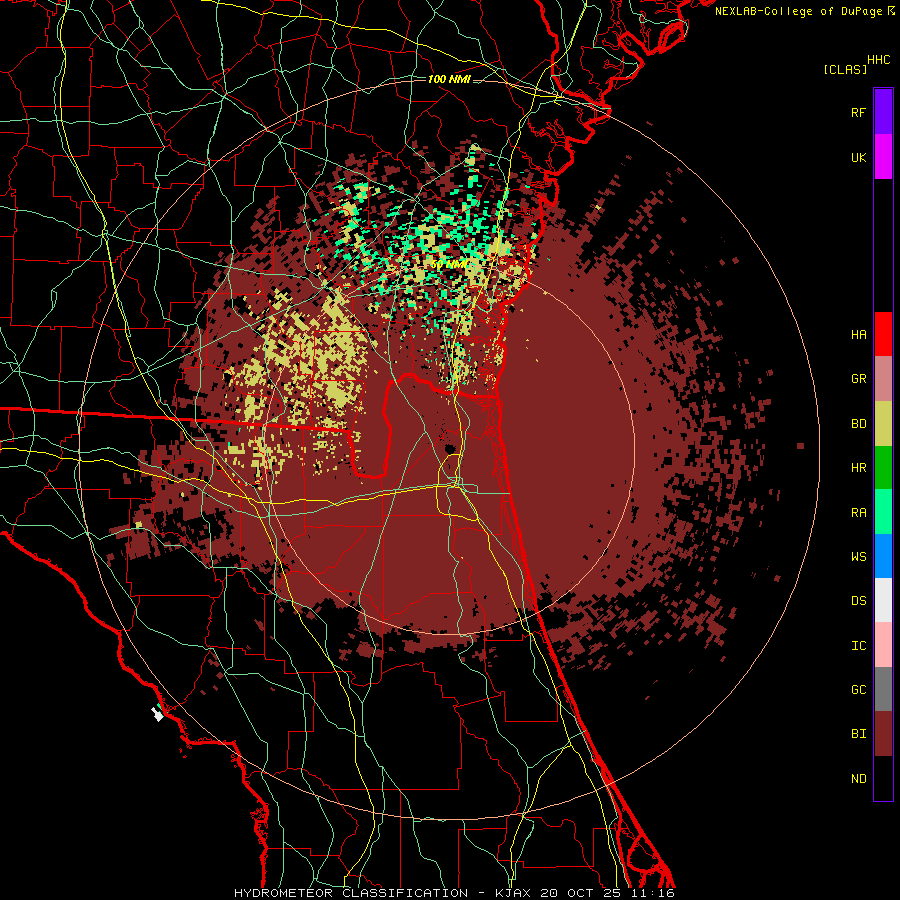Click the 'BI' legend label
The height and width of the screenshot is (900, 900).
(858, 734)
